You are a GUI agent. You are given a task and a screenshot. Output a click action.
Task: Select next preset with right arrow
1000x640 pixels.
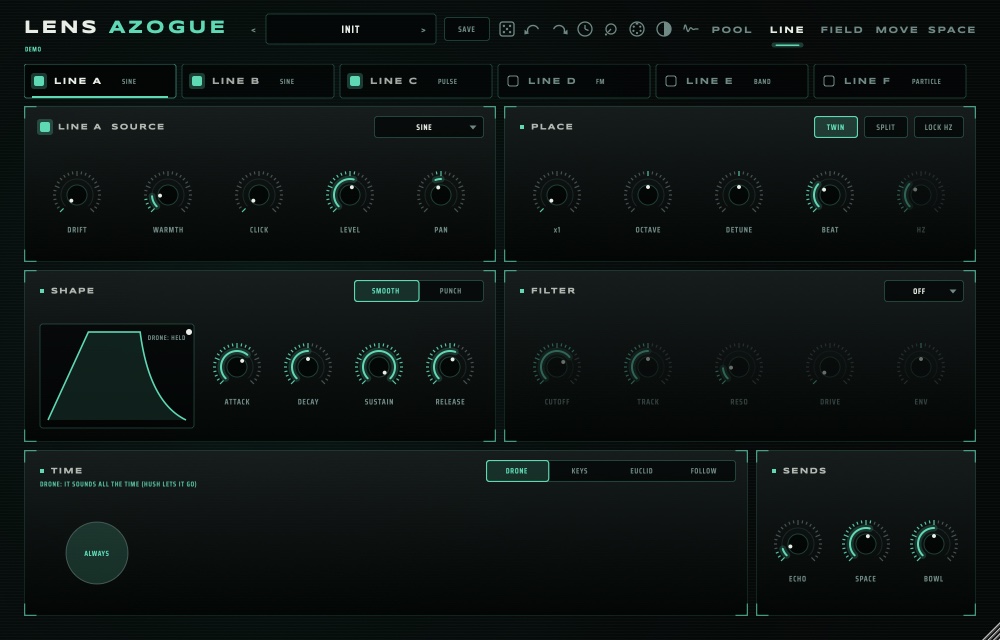point(423,30)
